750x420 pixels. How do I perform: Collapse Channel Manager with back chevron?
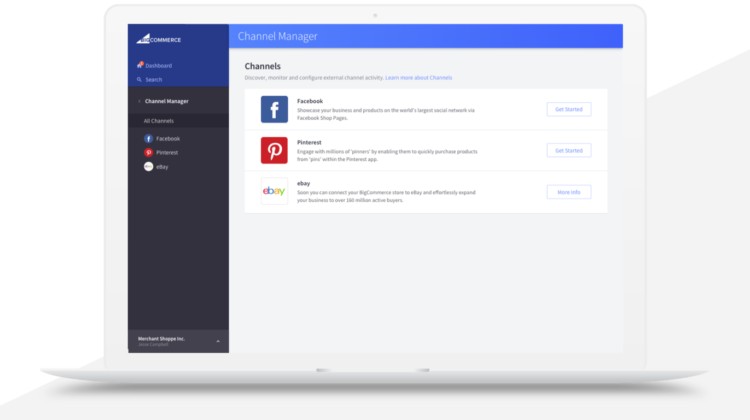(139, 101)
